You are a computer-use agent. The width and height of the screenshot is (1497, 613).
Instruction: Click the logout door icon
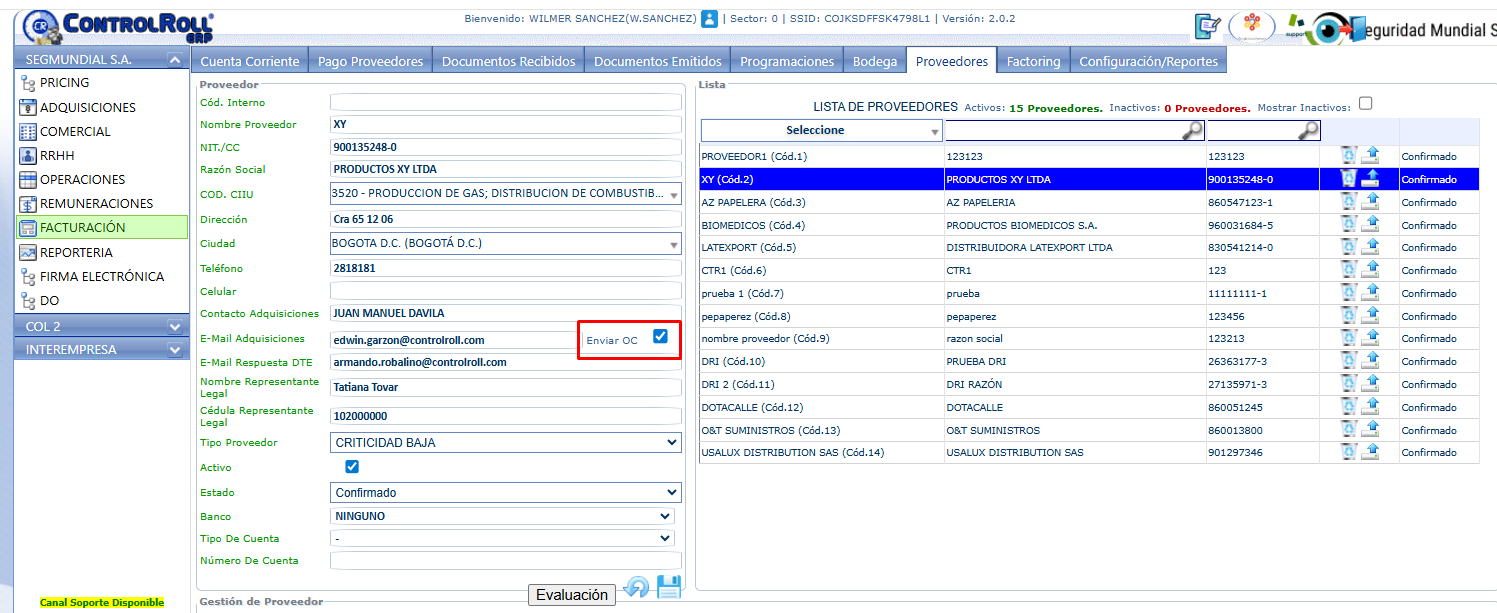(1357, 28)
